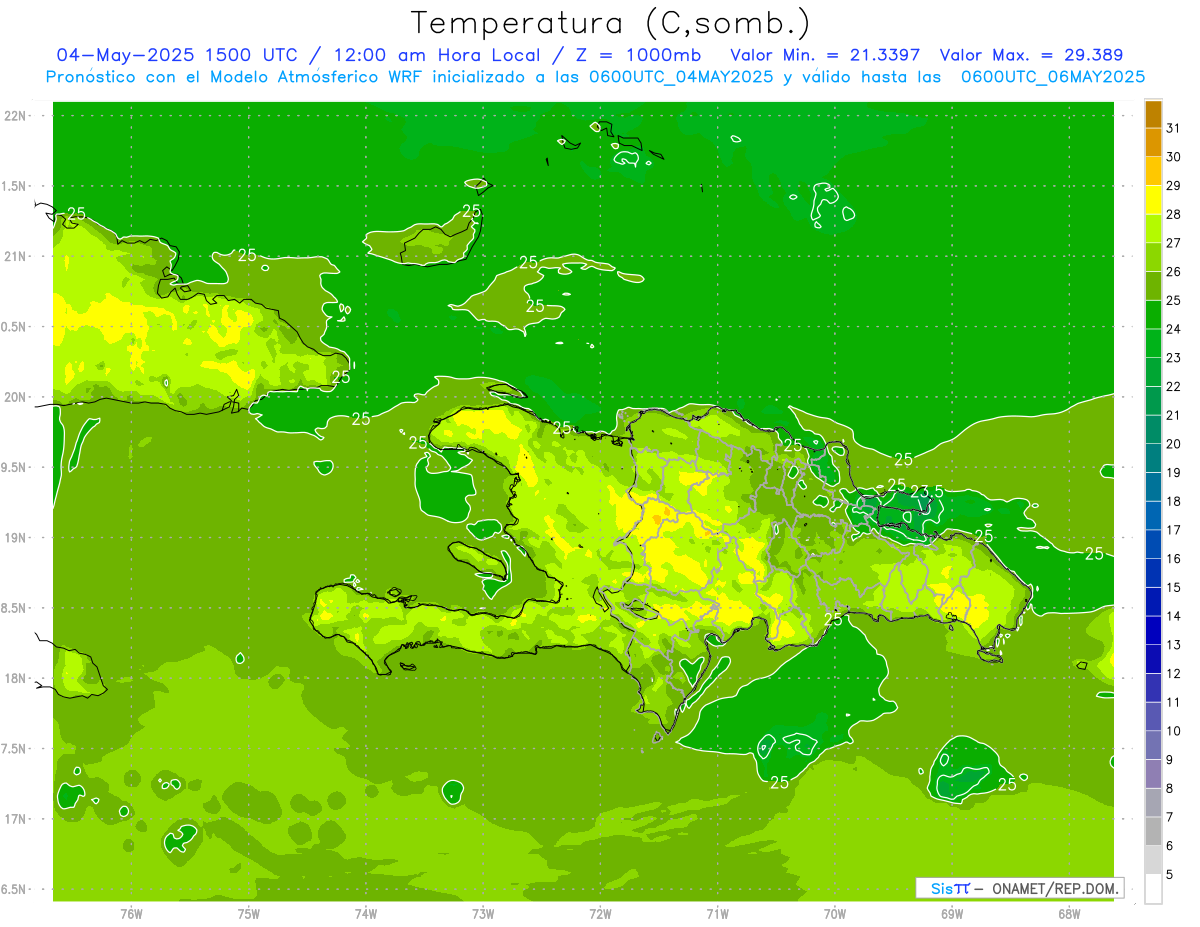Click the number 31 on the color scale
This screenshot has width=1200, height=927.
pyautogui.click(x=1174, y=127)
